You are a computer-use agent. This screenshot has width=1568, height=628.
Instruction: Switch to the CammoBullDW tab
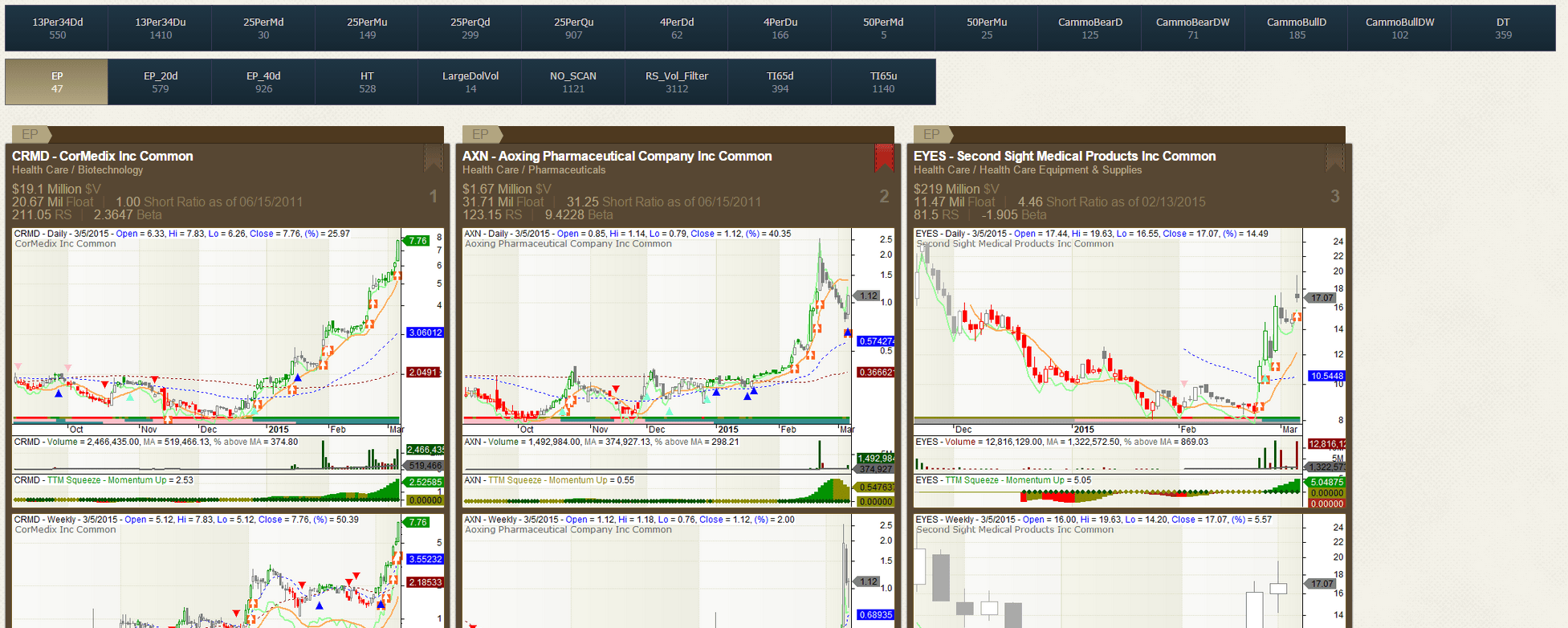(1400, 28)
